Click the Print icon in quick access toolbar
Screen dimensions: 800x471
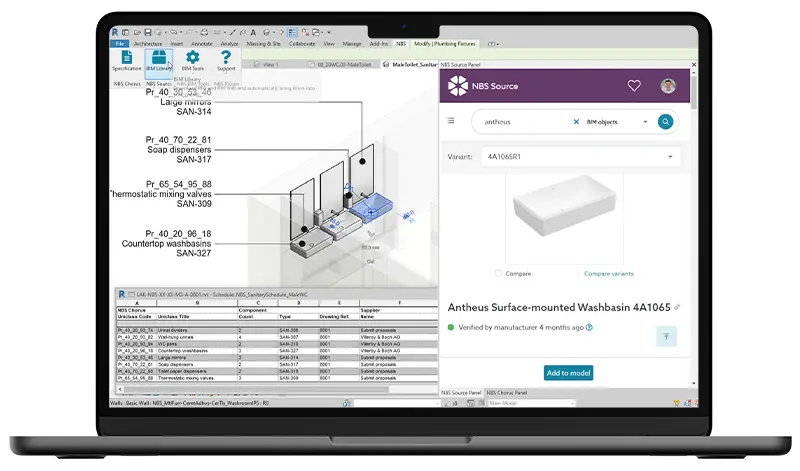[x=204, y=32]
